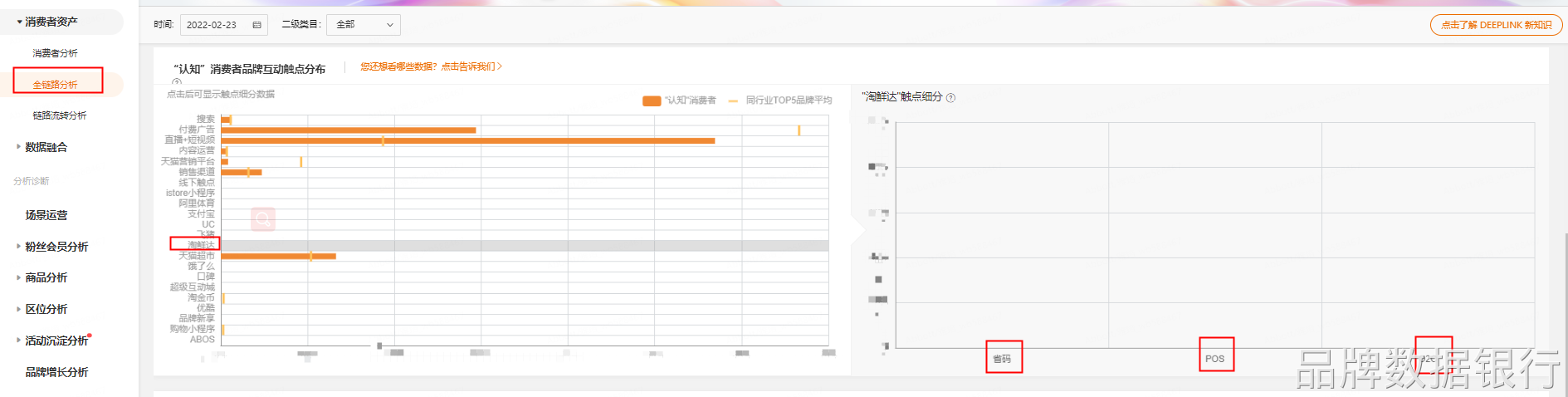The height and width of the screenshot is (397, 1568).
Task: Click the 优酷 chart row label
Action: pos(206,308)
